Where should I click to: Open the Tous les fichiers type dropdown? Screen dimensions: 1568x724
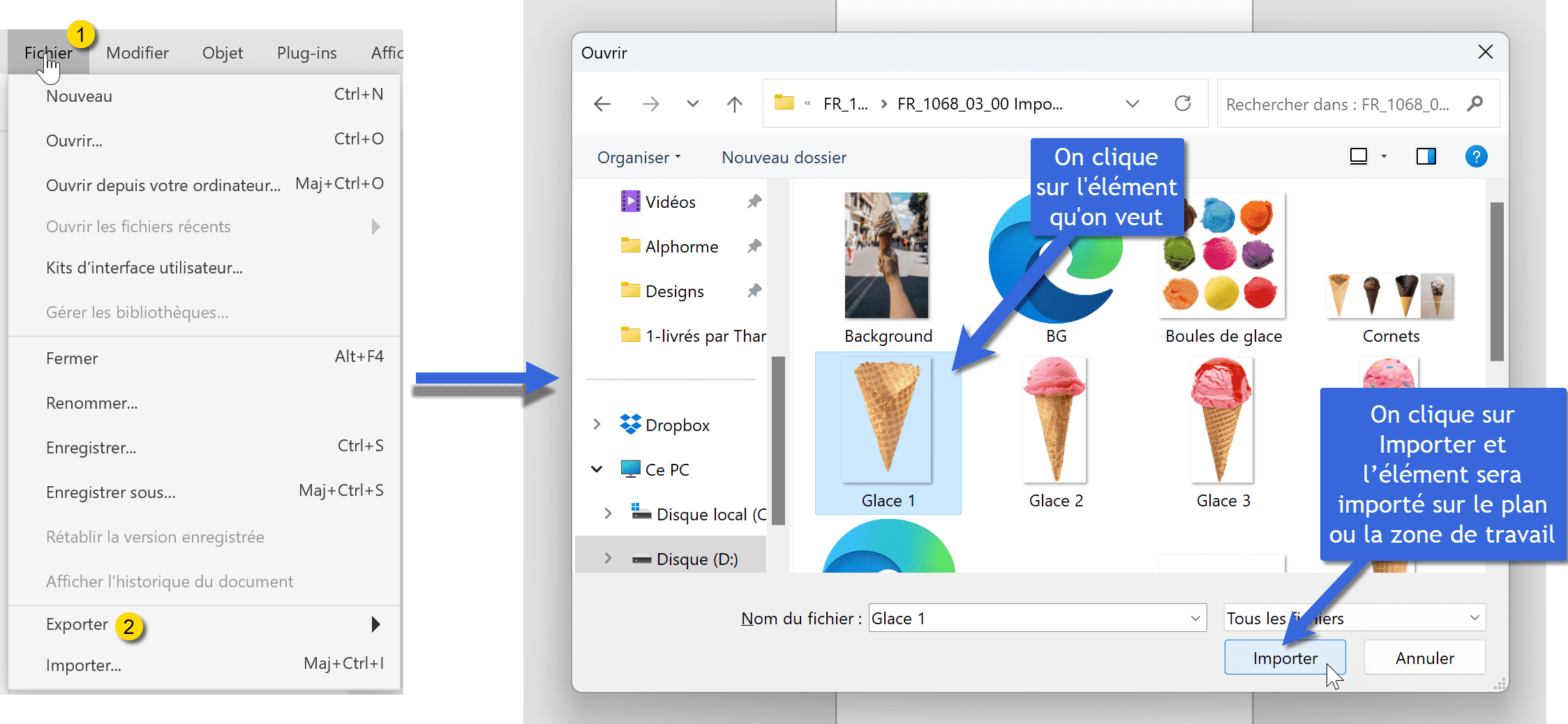[1354, 618]
